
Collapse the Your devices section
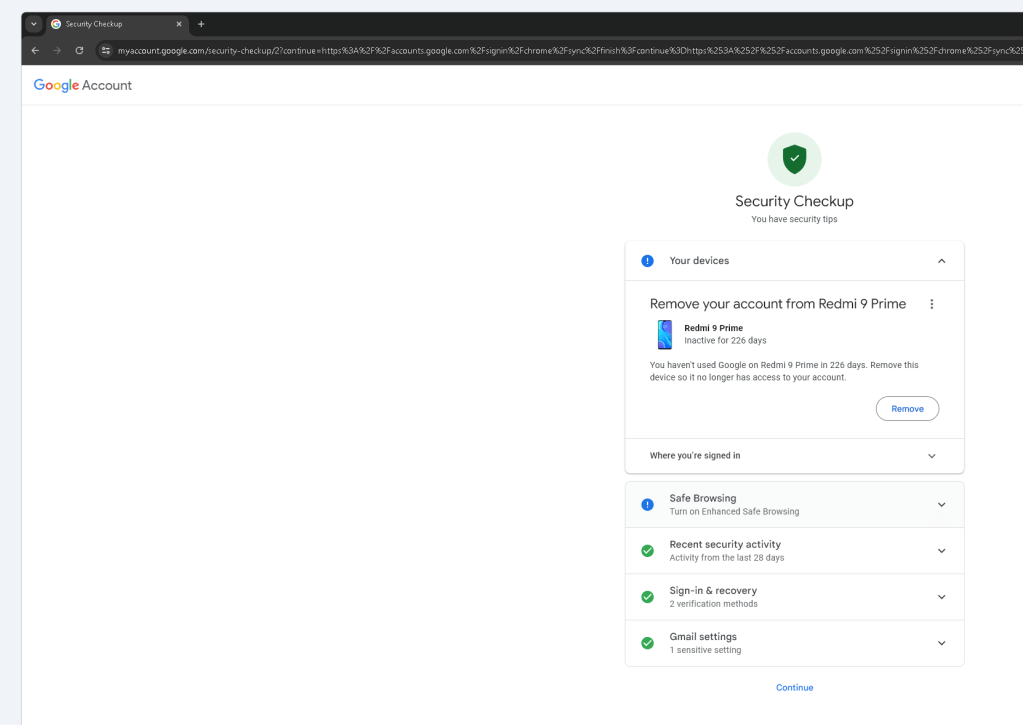point(941,261)
